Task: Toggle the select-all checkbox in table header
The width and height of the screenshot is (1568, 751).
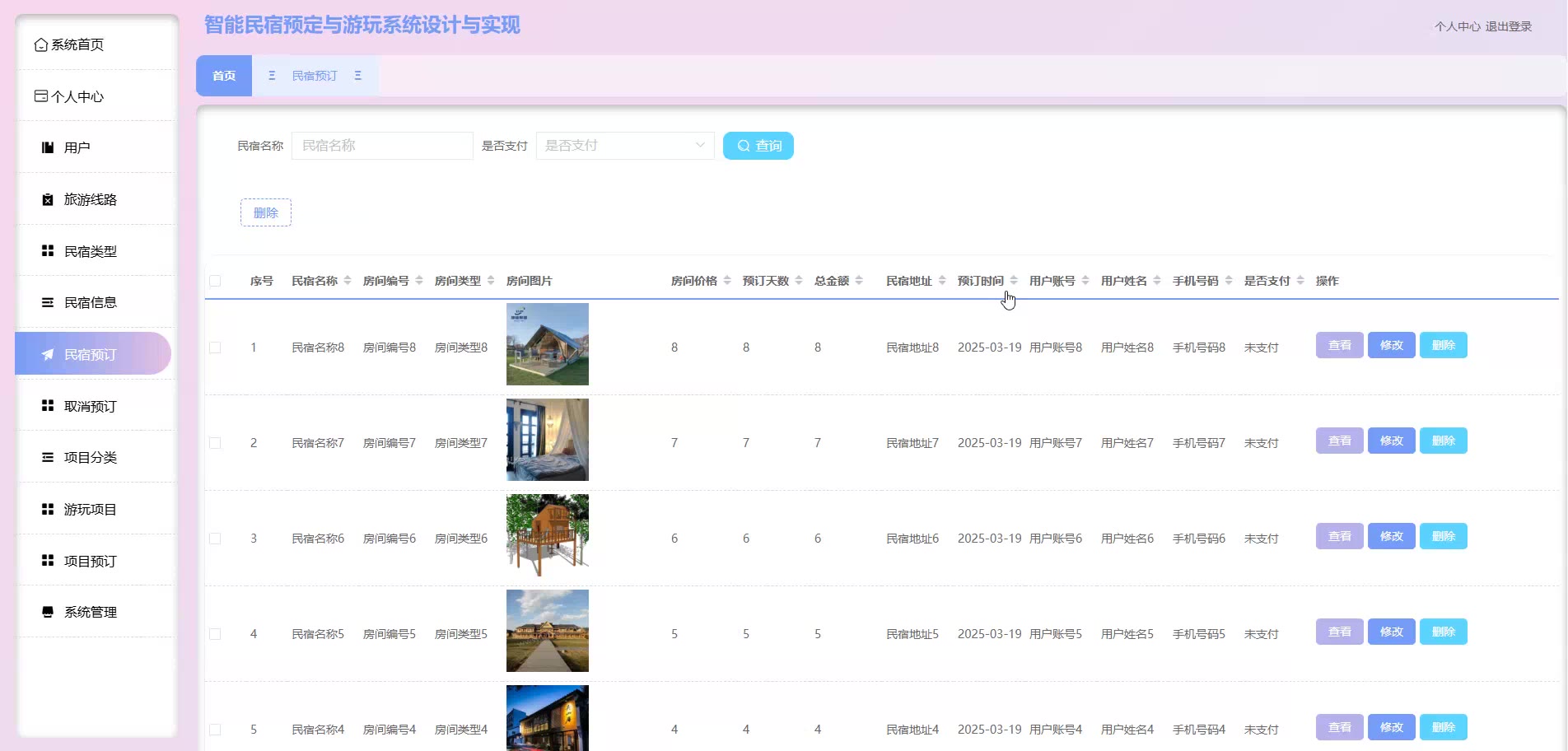Action: pos(215,281)
